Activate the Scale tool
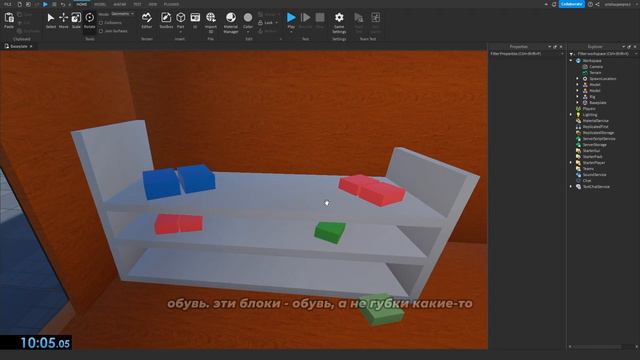640x360 pixels. pos(76,20)
